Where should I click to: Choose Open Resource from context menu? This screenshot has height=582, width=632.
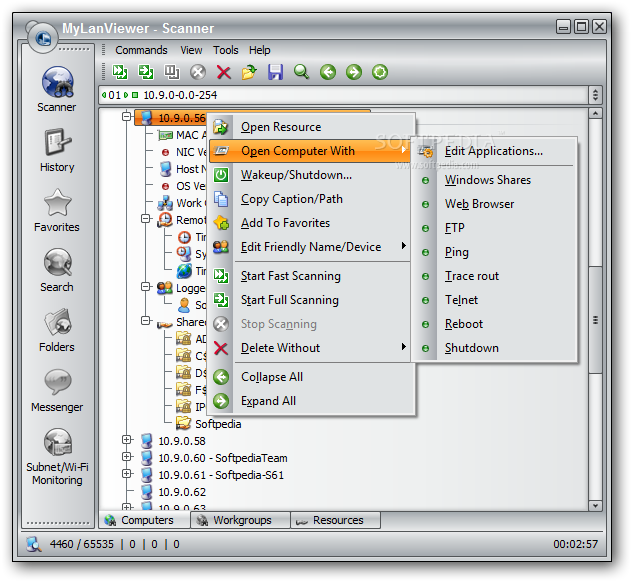pos(310,127)
